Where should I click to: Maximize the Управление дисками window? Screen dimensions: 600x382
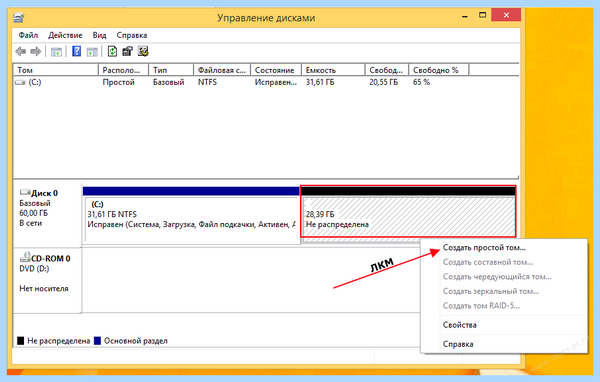pos(483,15)
